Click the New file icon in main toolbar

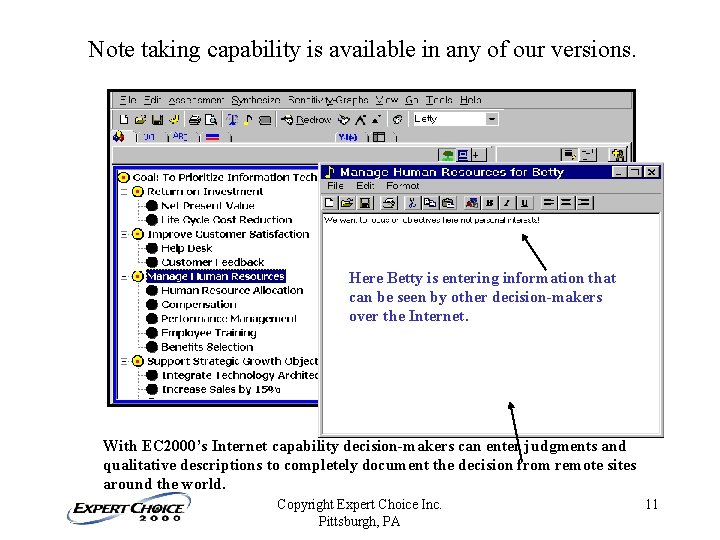pyautogui.click(x=123, y=120)
